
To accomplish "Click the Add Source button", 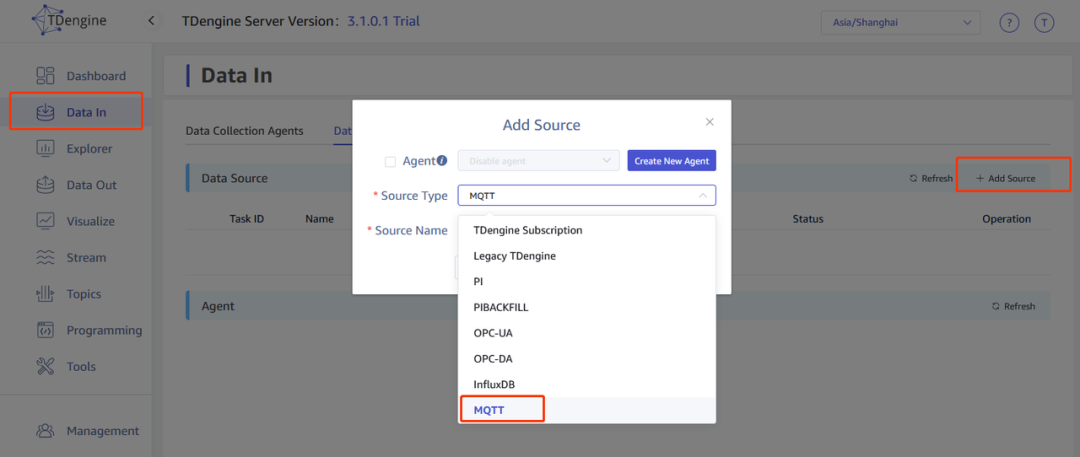I will tap(1006, 178).
